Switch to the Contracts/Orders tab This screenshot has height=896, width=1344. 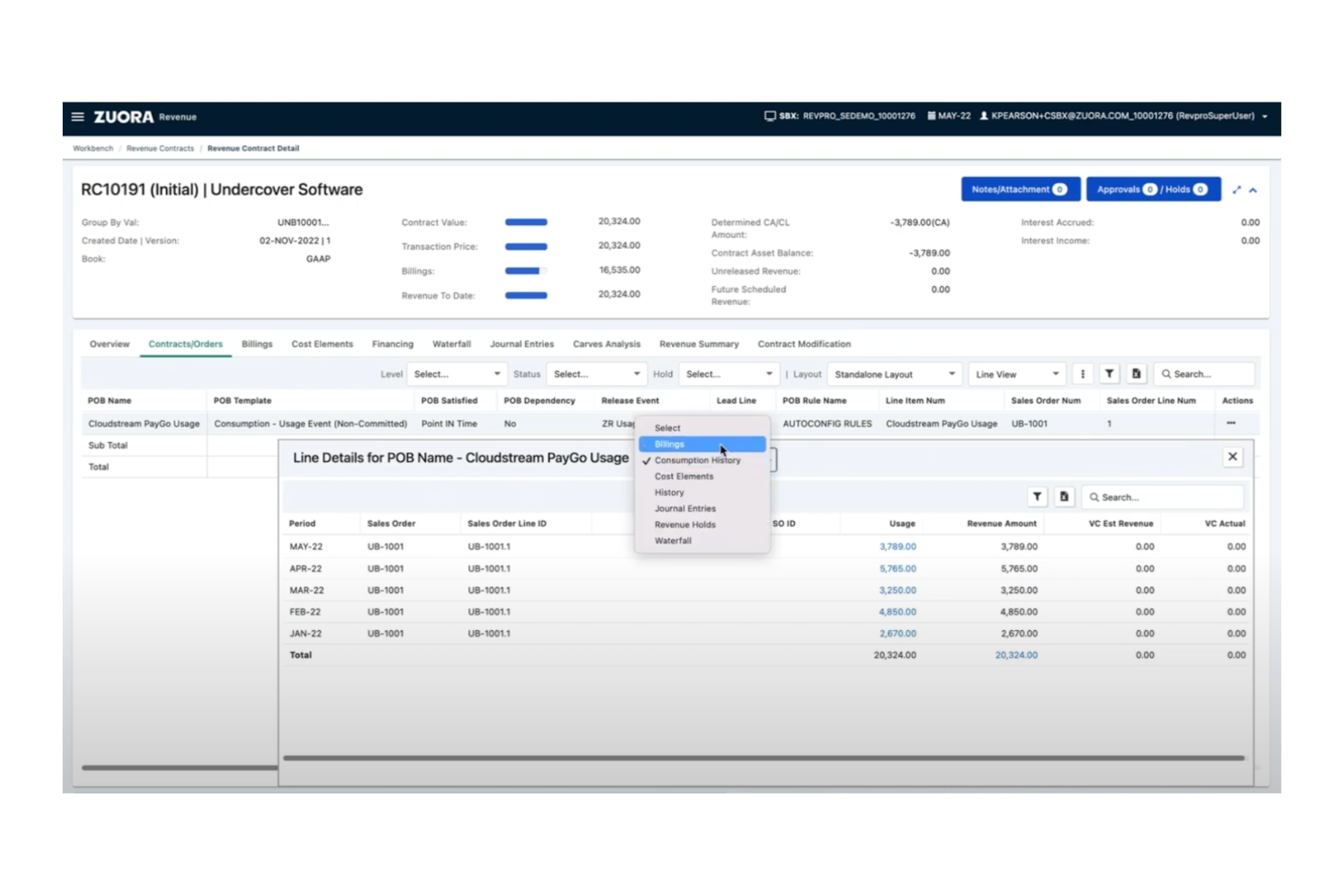tap(185, 344)
